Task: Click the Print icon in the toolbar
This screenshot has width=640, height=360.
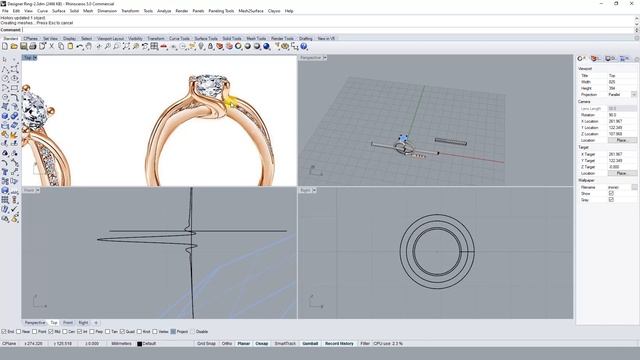Action: coord(33,47)
